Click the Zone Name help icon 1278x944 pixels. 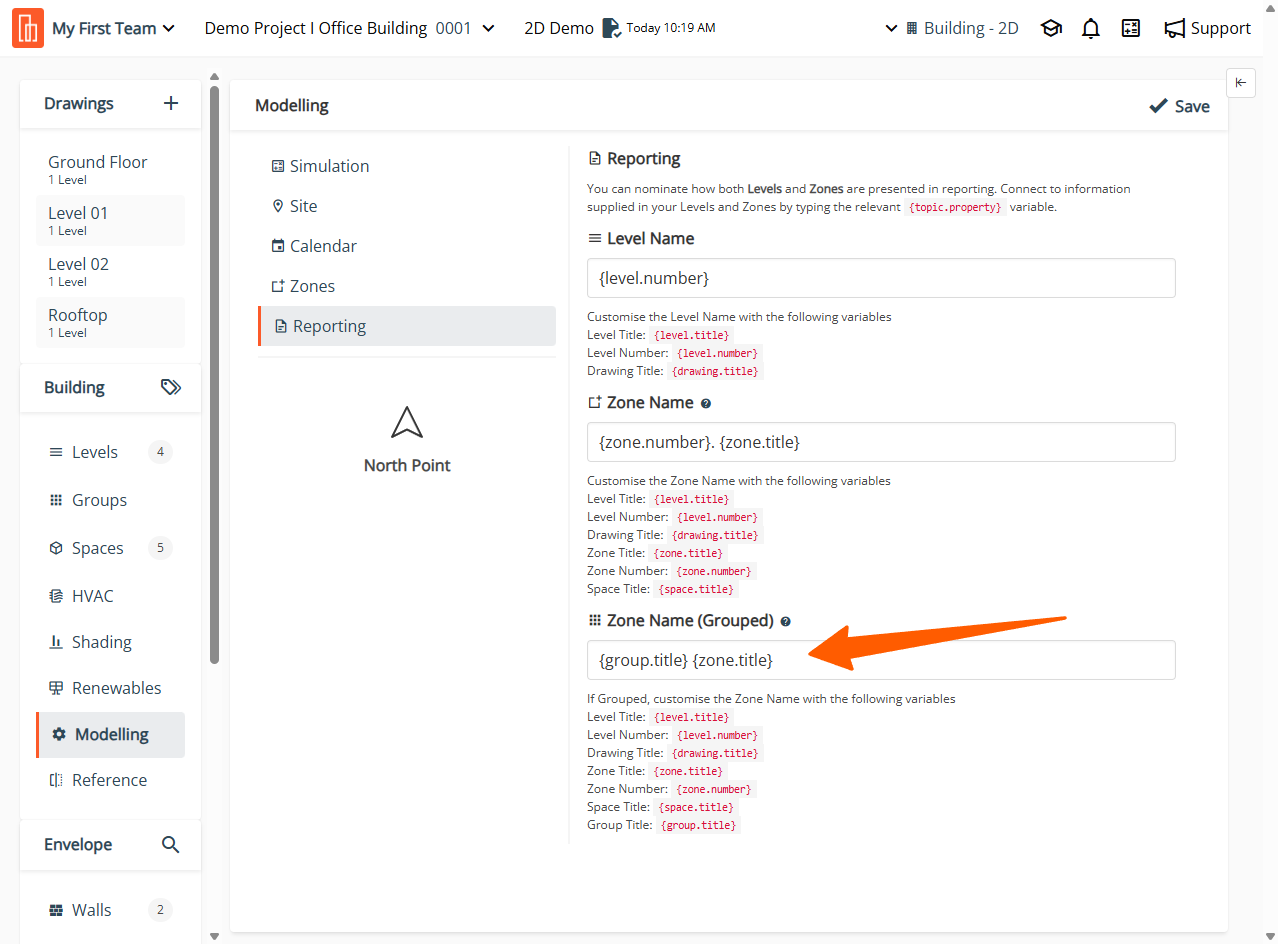click(x=706, y=403)
